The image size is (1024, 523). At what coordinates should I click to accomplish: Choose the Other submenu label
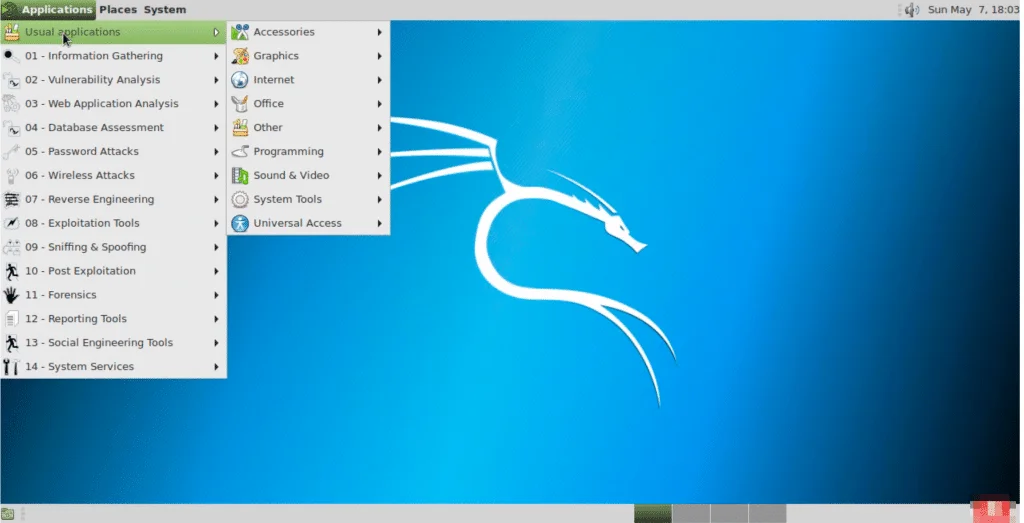point(268,128)
